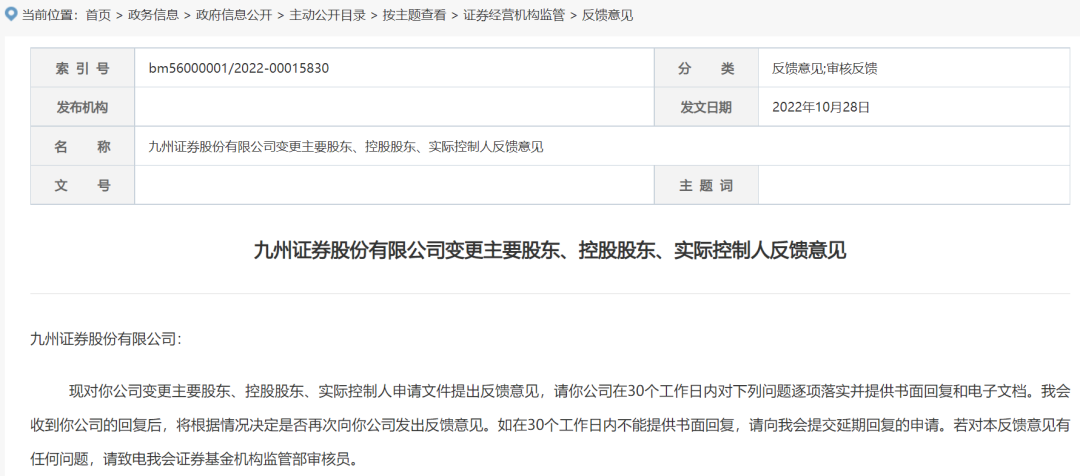Select the document name in the 名称 row
This screenshot has width=1080, height=476.
(346, 147)
